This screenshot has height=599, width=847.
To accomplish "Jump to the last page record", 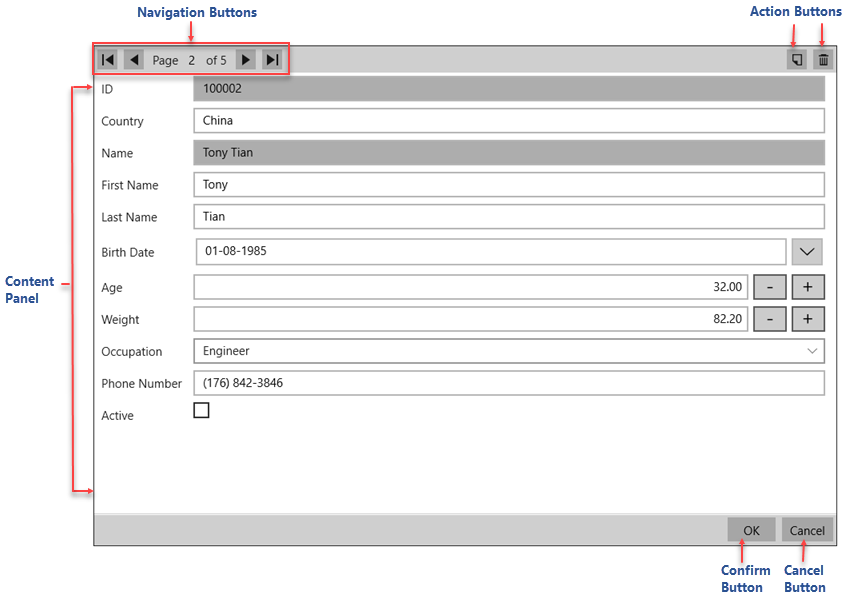I will [272, 60].
